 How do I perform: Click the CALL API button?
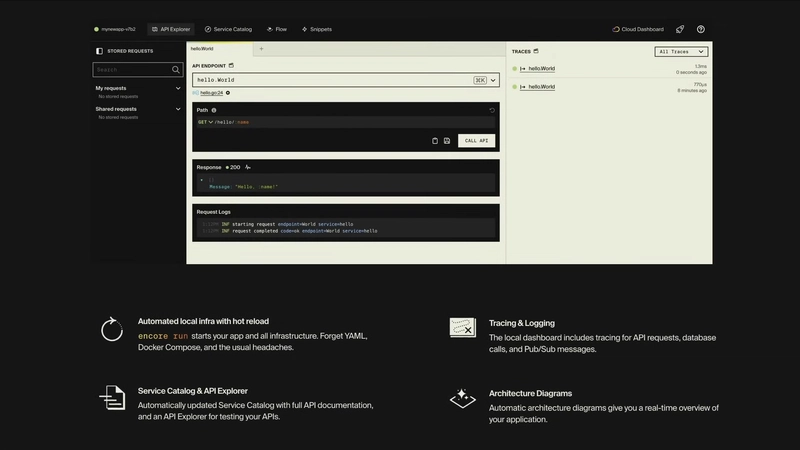pos(477,141)
